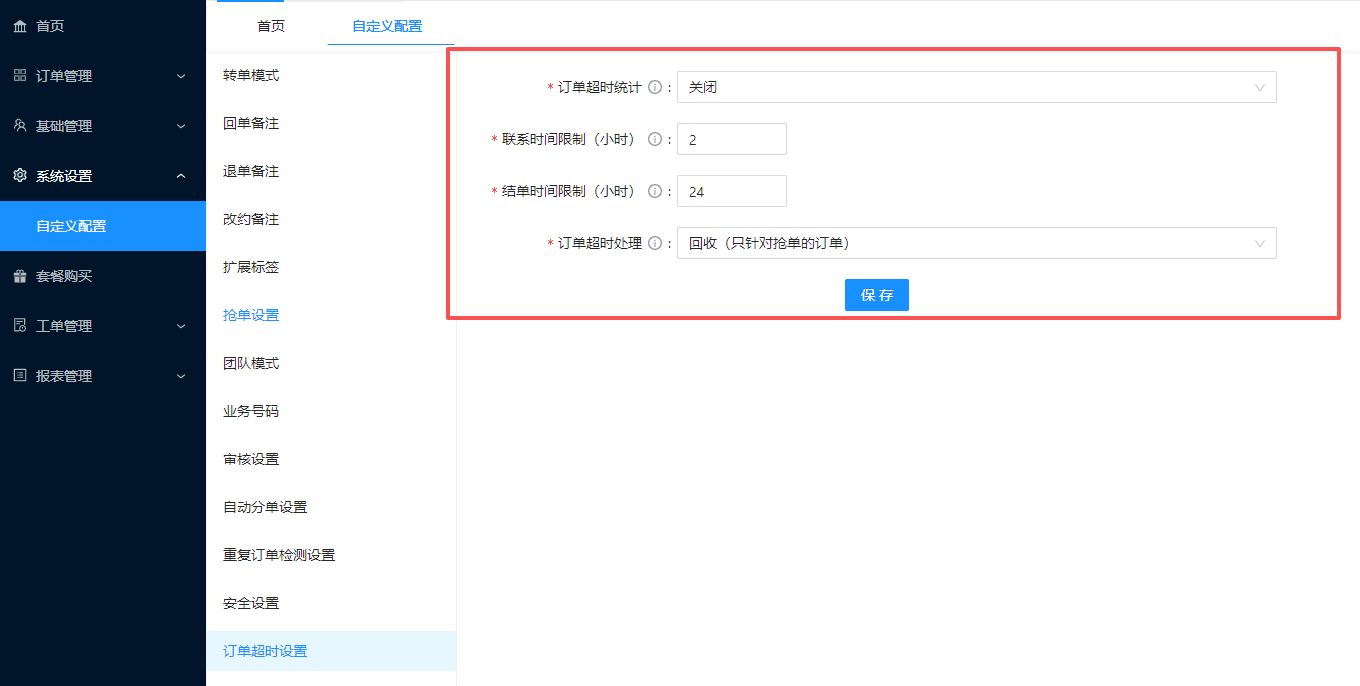The width and height of the screenshot is (1360, 686).
Task: Click info icon next to 订单超时统计
Action: (655, 88)
